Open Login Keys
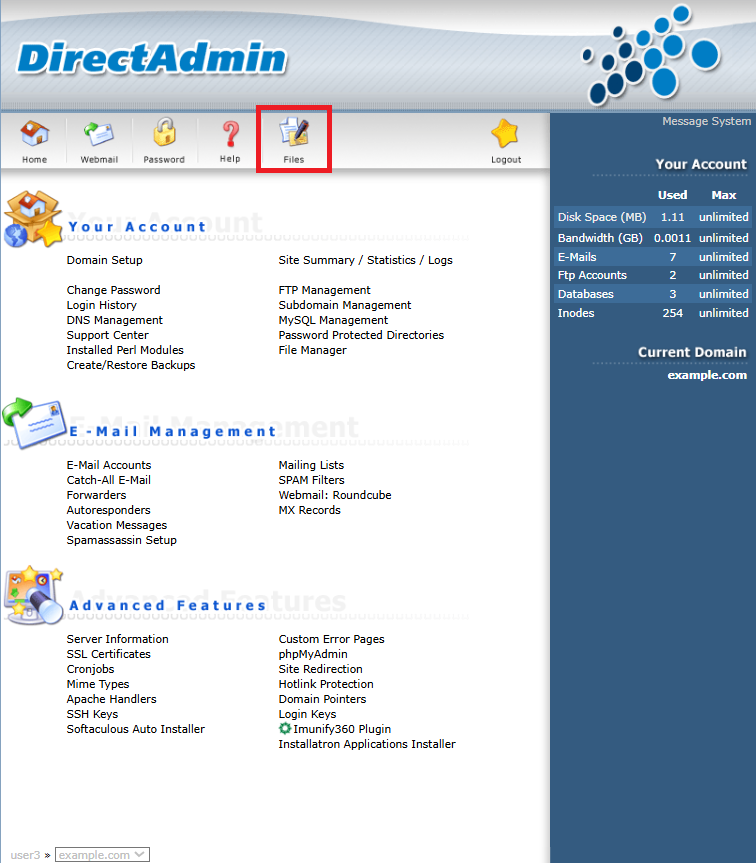The height and width of the screenshot is (863, 756). coord(308,714)
